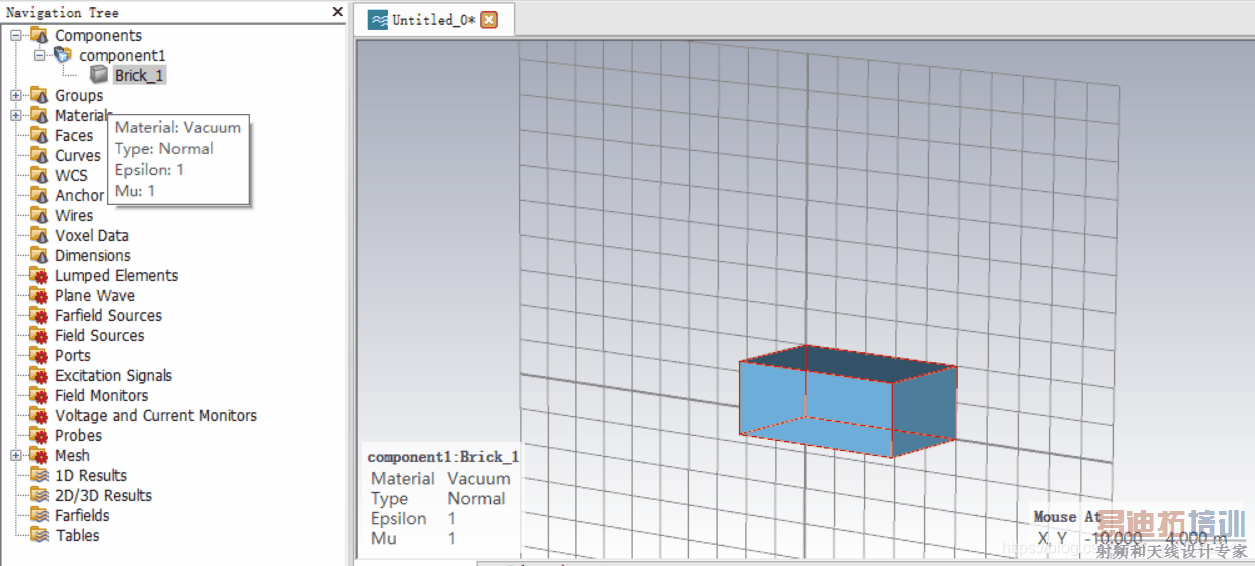
Task: Click the Faces folder icon
Action: [x=39, y=135]
